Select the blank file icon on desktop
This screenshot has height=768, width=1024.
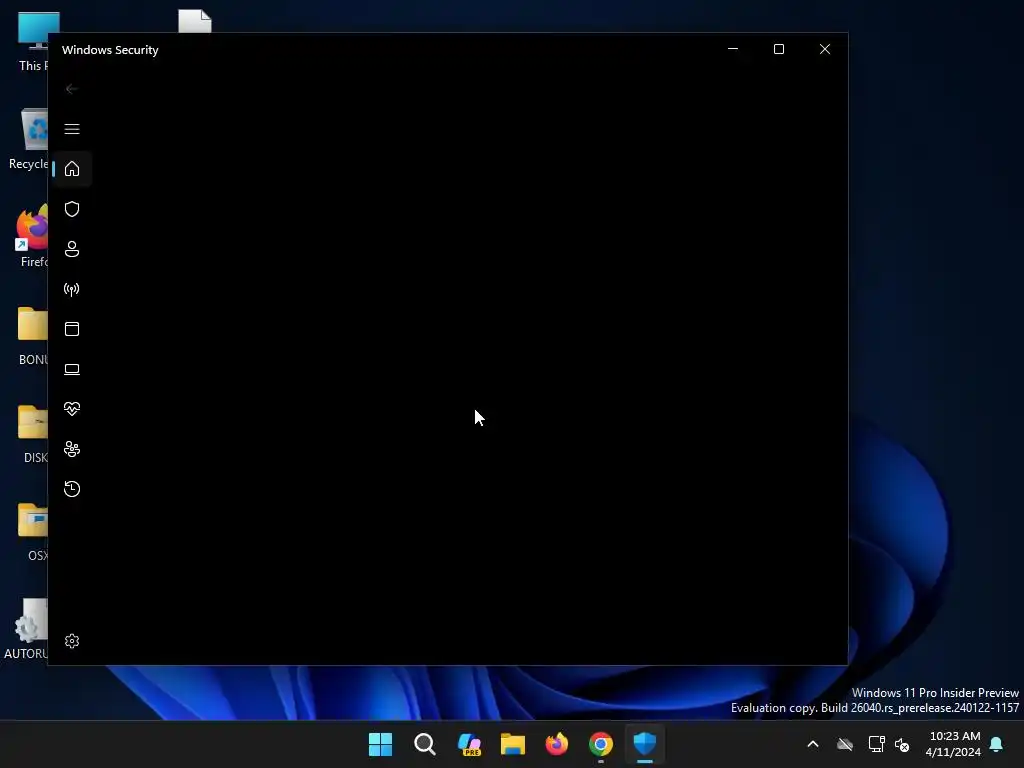[x=195, y=20]
